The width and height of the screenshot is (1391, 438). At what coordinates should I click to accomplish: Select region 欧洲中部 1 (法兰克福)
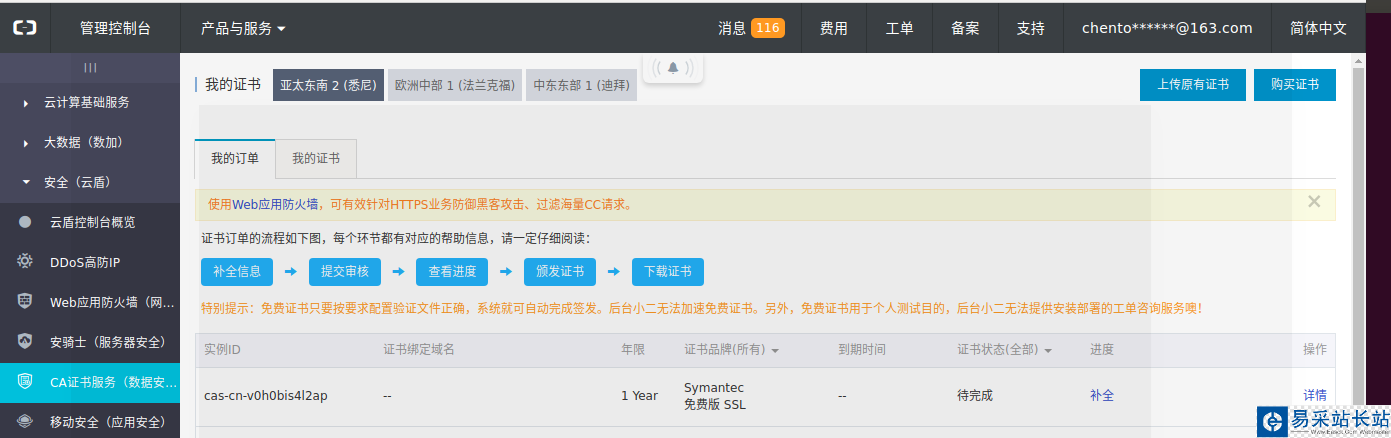click(455, 85)
